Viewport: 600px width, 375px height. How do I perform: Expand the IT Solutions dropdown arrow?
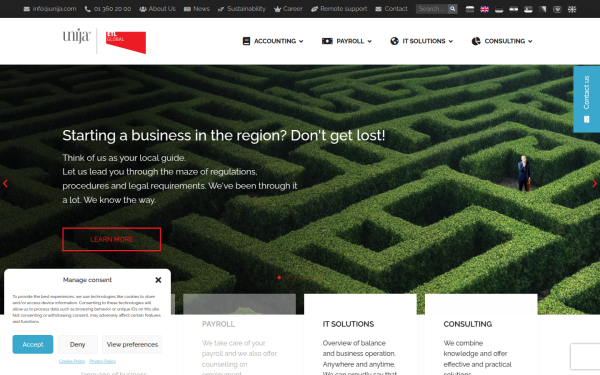[x=451, y=41]
